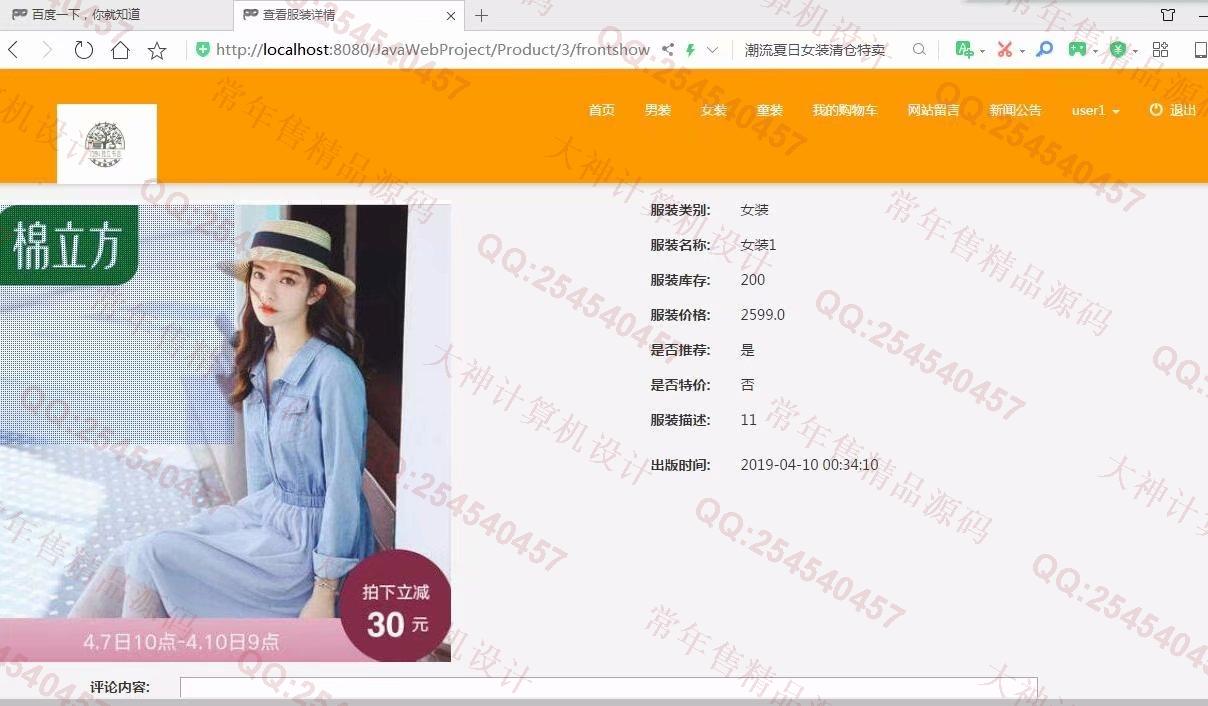Open the dropdown next to the scissors icon
The height and width of the screenshot is (706, 1208).
click(x=1022, y=51)
